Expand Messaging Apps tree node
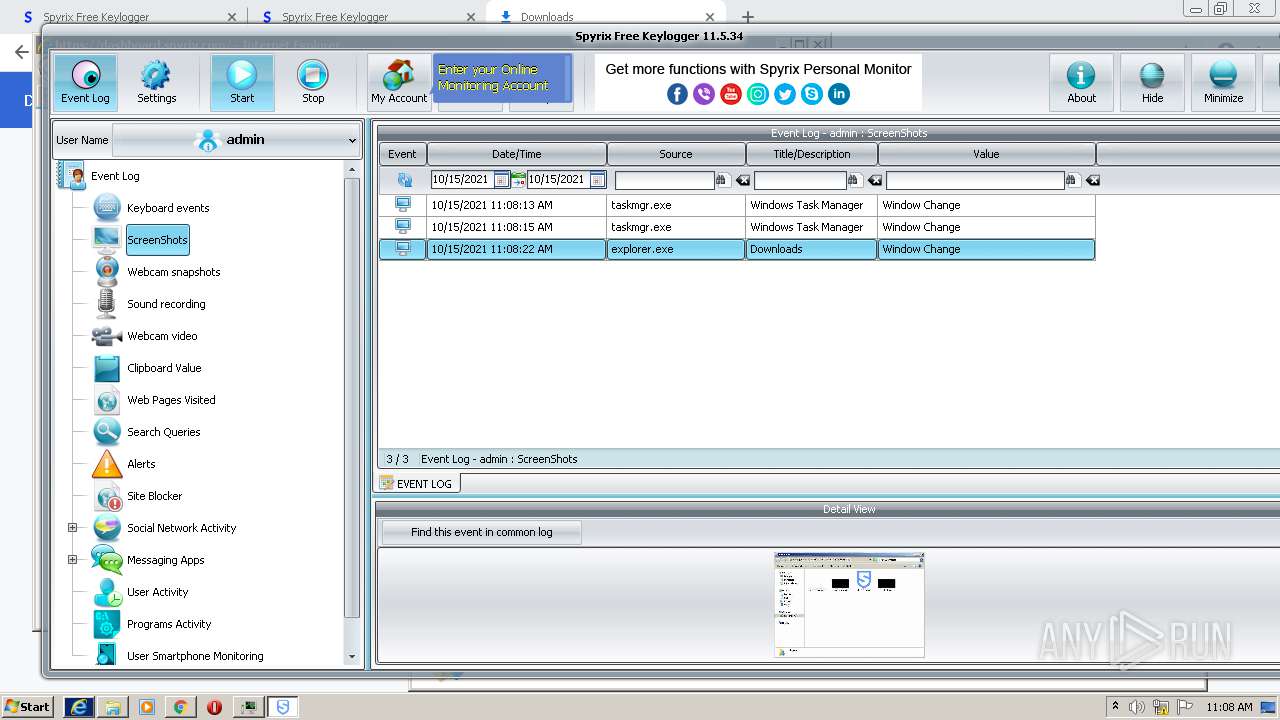The image size is (1280, 720). pyautogui.click(x=72, y=560)
